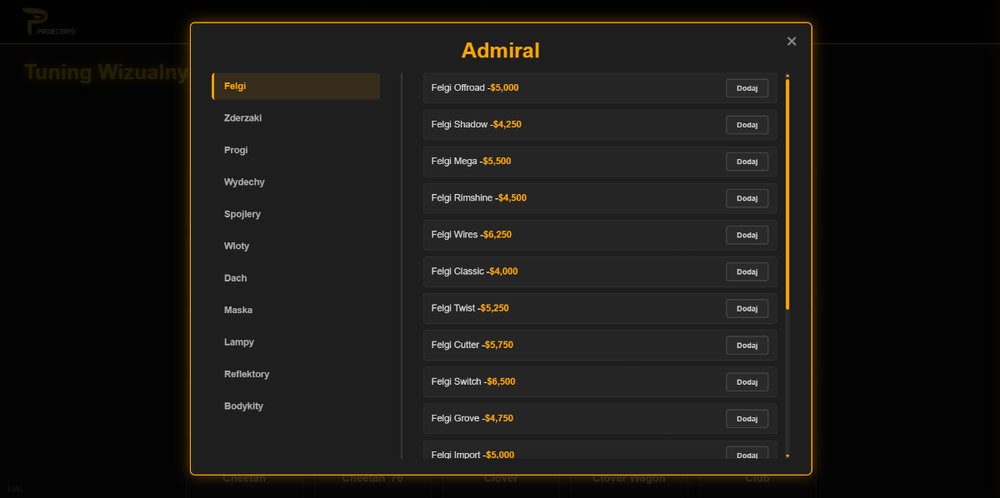
Task: Select the Felgi category tab
Action: [296, 86]
